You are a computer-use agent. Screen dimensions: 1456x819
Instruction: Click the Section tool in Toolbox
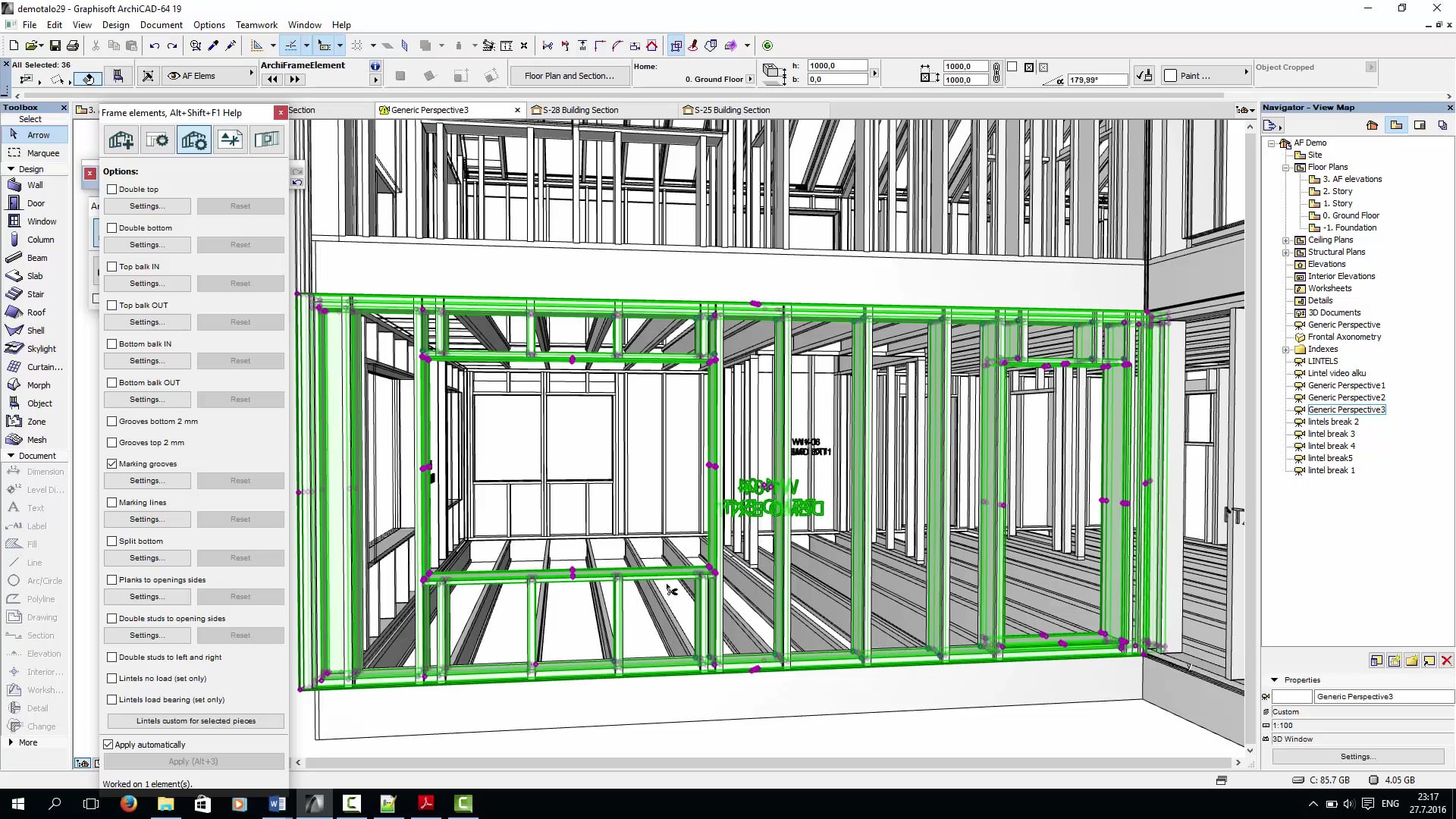click(40, 635)
